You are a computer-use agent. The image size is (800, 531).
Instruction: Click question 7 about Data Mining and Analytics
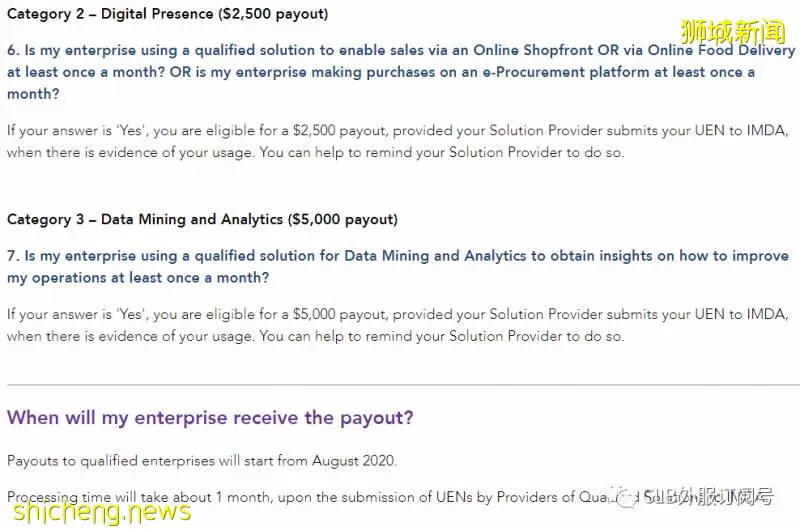(398, 266)
